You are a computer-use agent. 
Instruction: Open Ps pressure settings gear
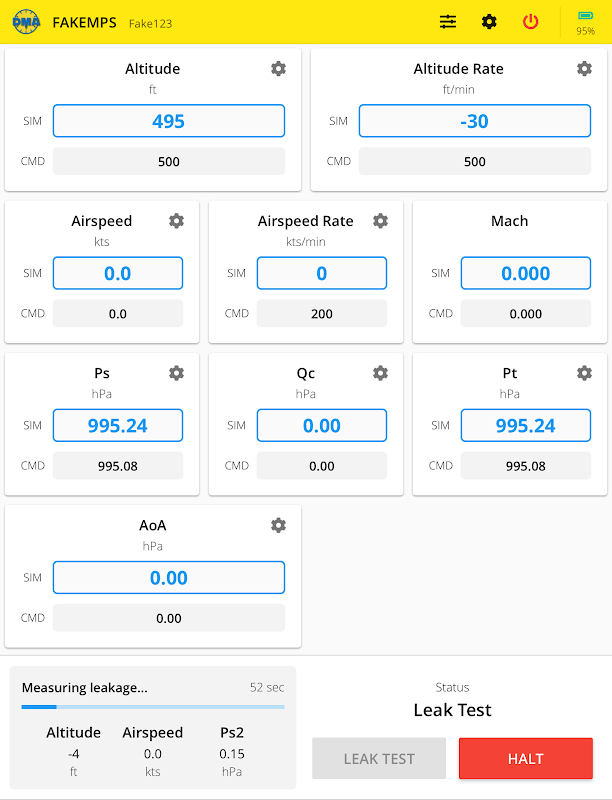[177, 372]
